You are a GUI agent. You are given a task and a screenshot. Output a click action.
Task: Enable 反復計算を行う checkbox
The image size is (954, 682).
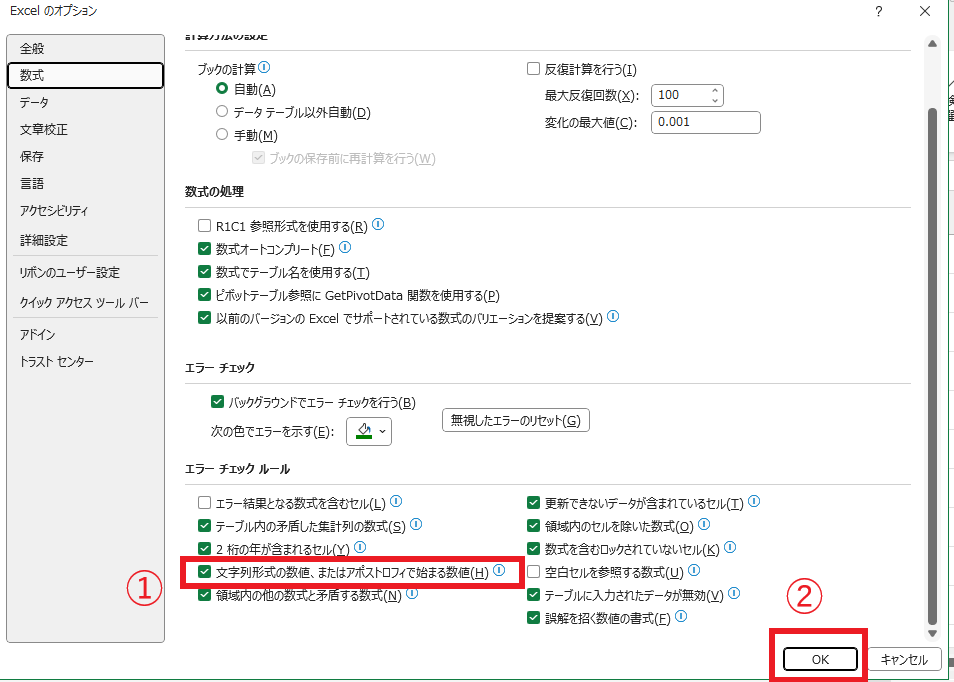tap(534, 69)
